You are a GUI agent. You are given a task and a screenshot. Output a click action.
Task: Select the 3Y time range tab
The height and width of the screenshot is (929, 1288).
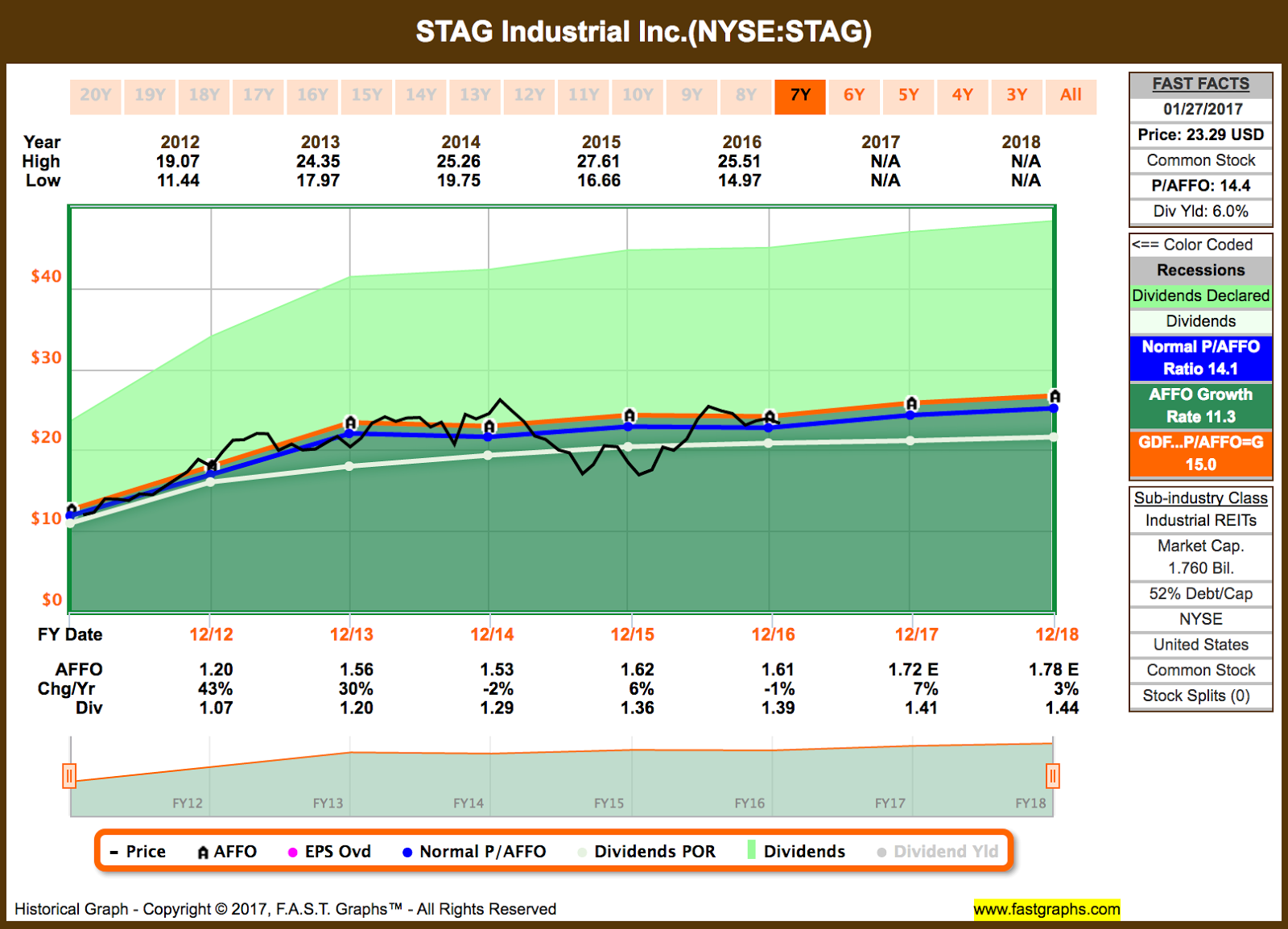pyautogui.click(x=1017, y=96)
